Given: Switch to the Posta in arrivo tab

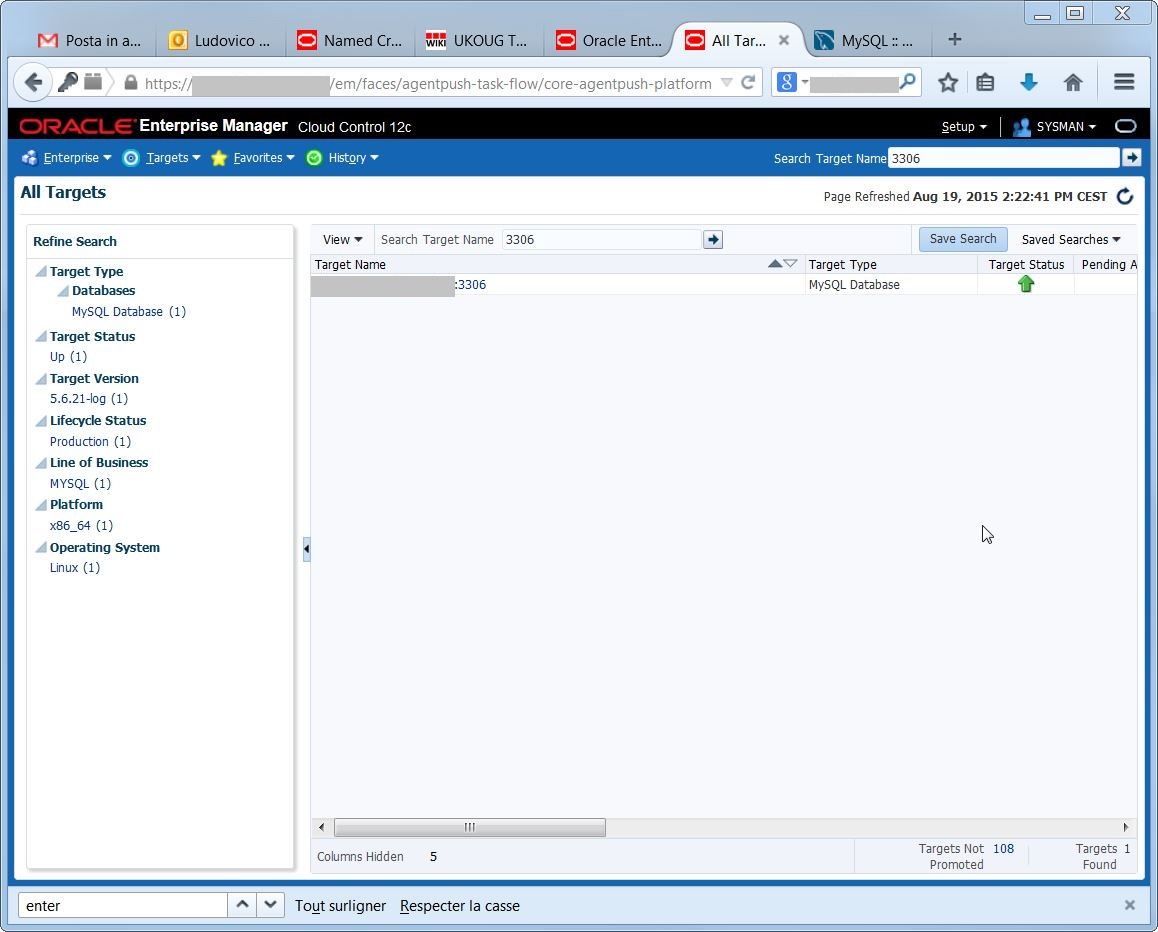Looking at the screenshot, I should [89, 41].
